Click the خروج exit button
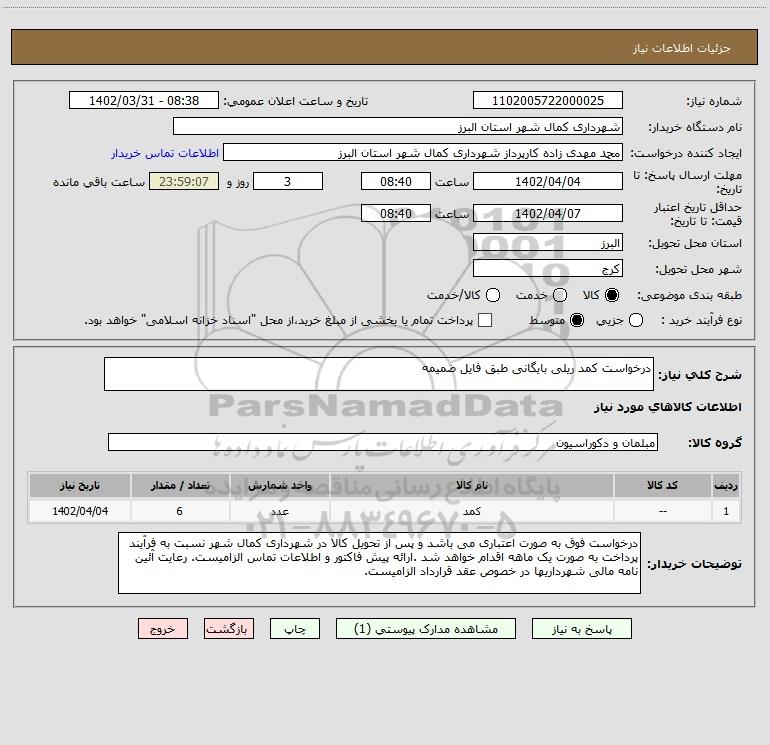Viewport: 770px width, 745px height. pyautogui.click(x=163, y=629)
